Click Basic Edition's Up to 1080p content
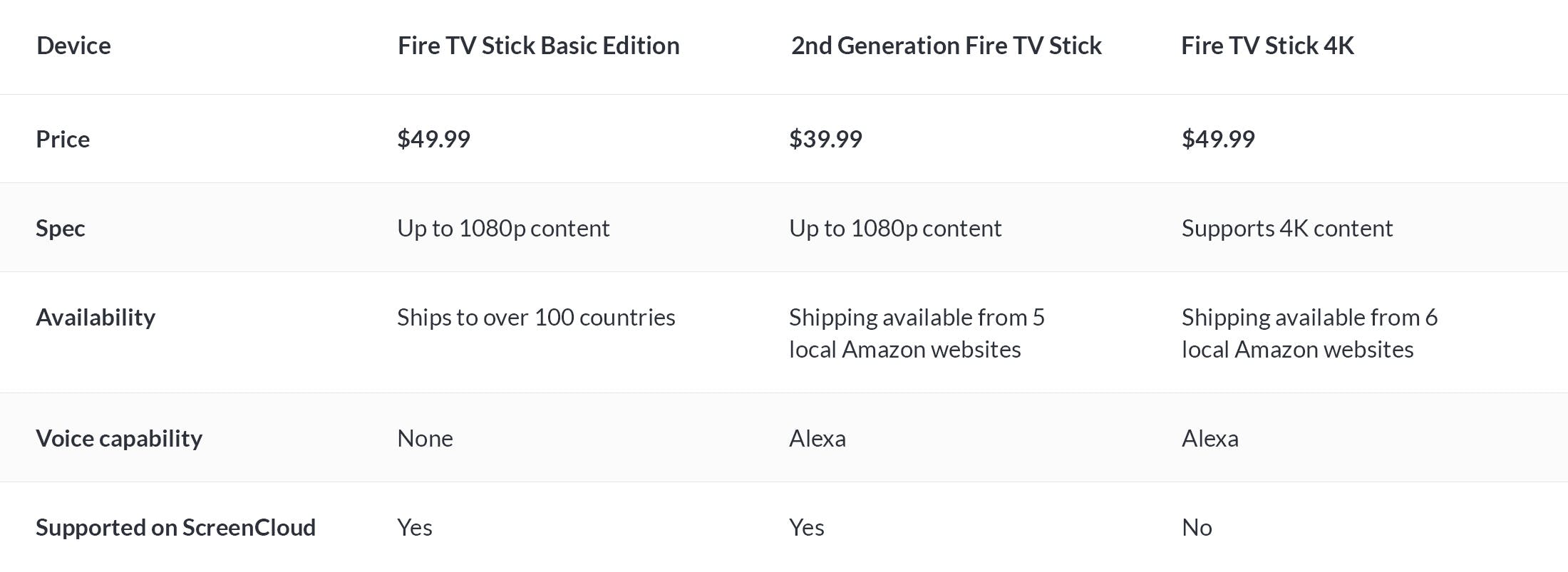Image resolution: width=1568 pixels, height=572 pixels. (x=503, y=229)
